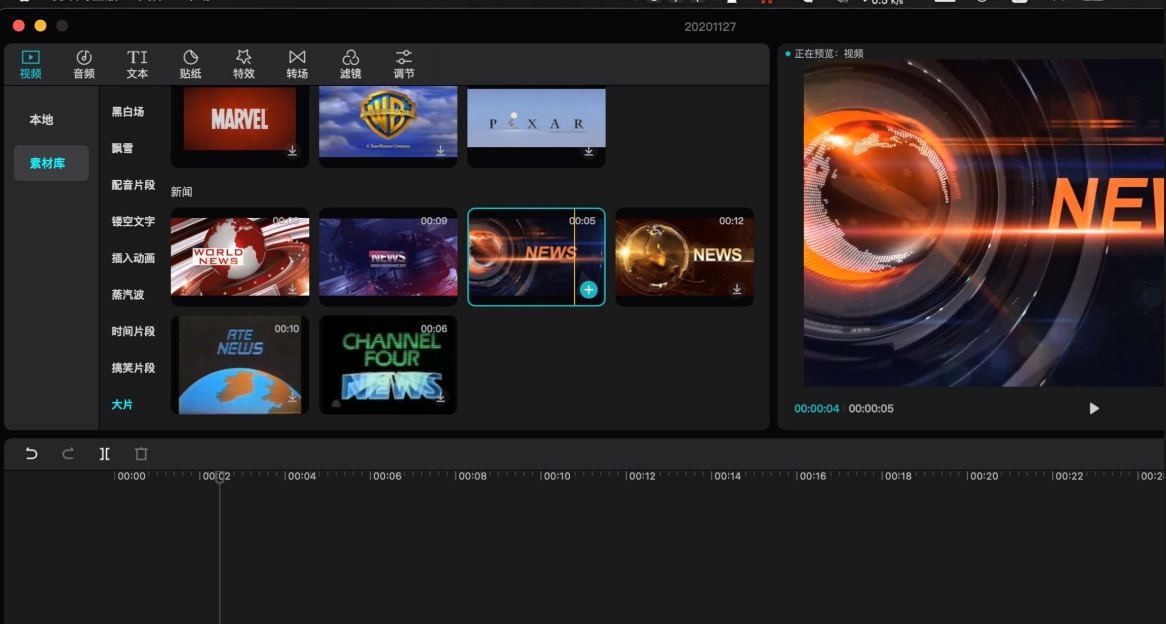Screen dimensions: 1166x624
Task: Select the RTE News thumbnail
Action: 239,364
